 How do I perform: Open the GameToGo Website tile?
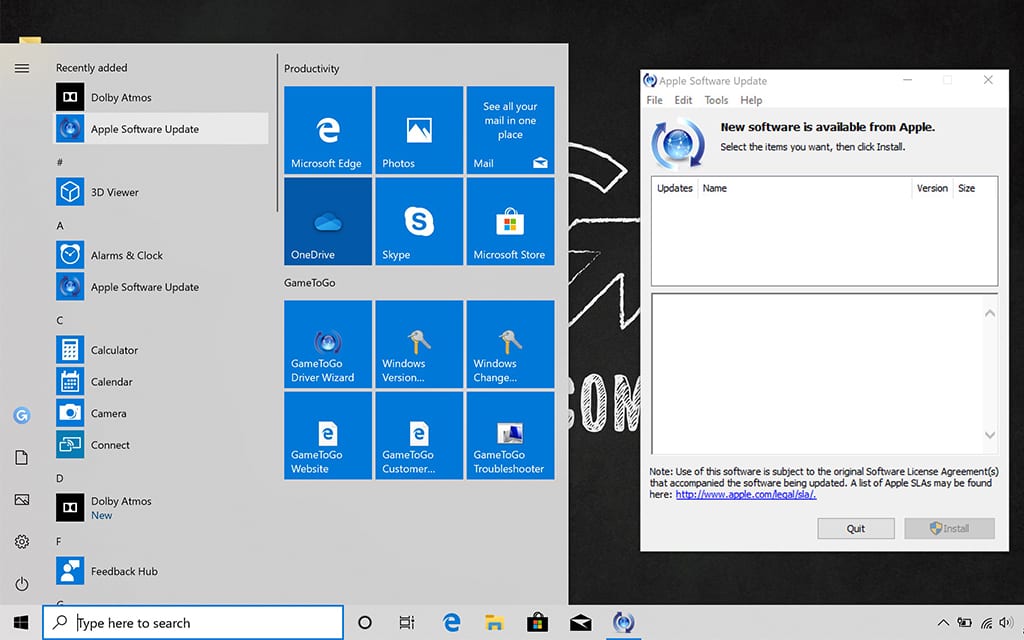[x=328, y=436]
